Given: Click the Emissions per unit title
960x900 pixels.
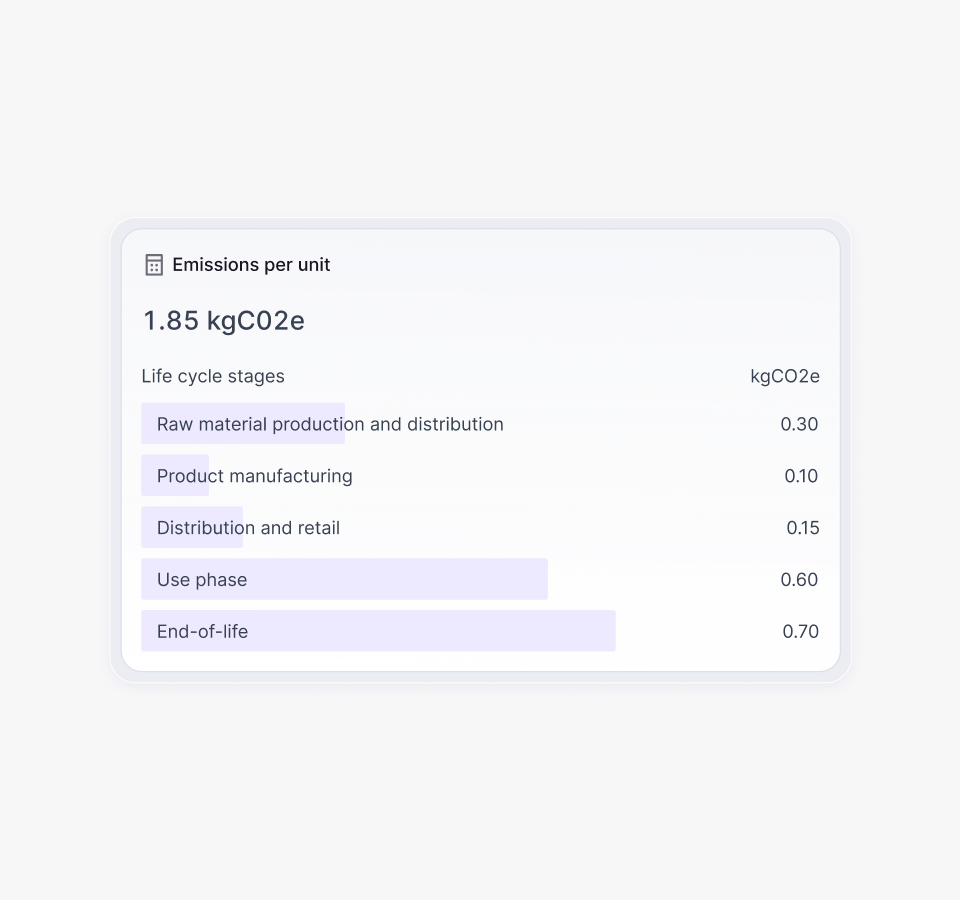Looking at the screenshot, I should [x=251, y=265].
